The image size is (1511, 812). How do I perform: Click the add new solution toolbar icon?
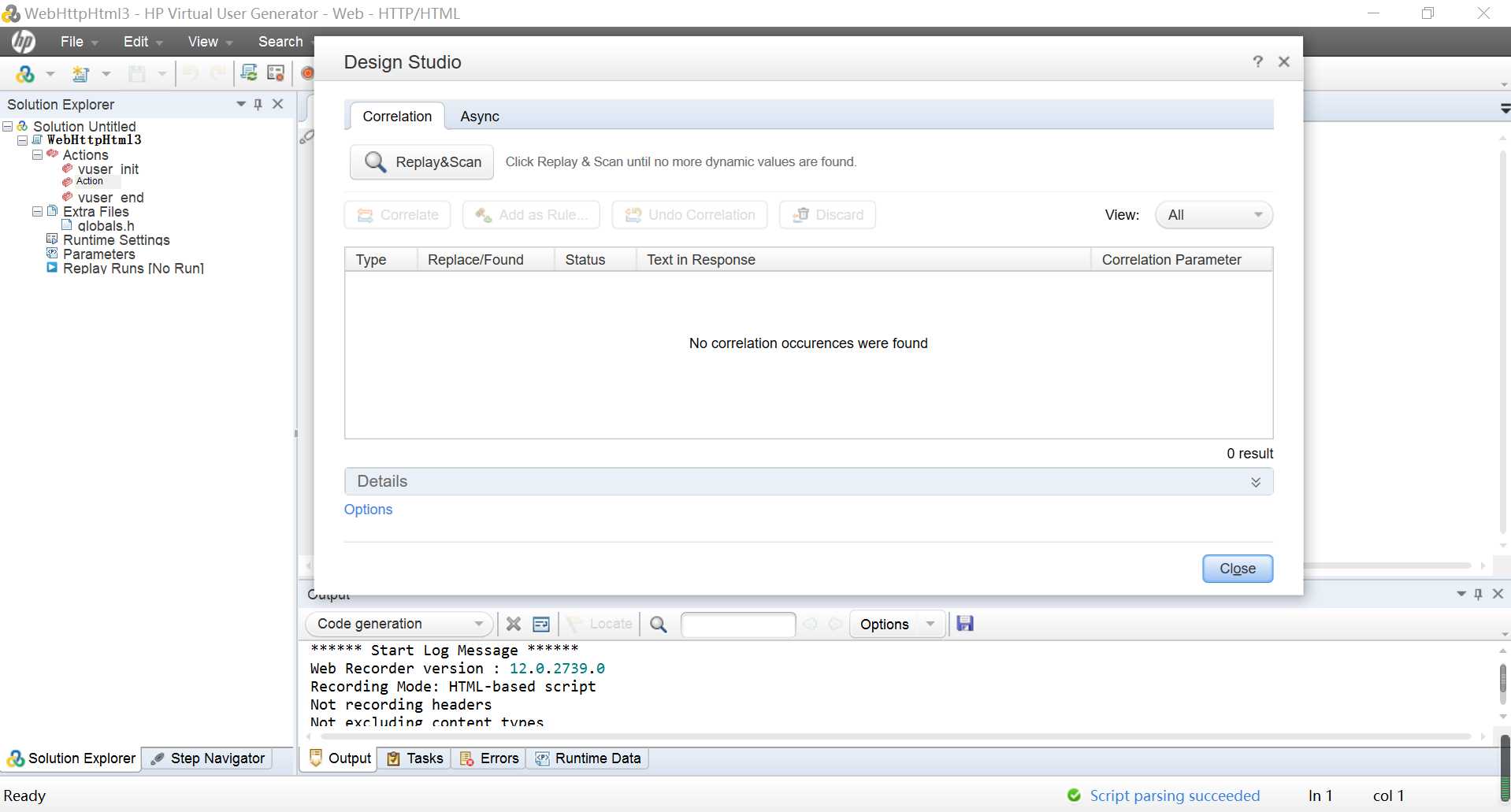tap(25, 74)
